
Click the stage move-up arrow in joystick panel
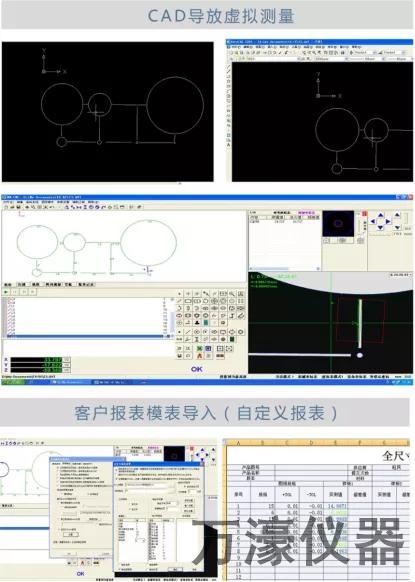pyautogui.click(x=380, y=215)
